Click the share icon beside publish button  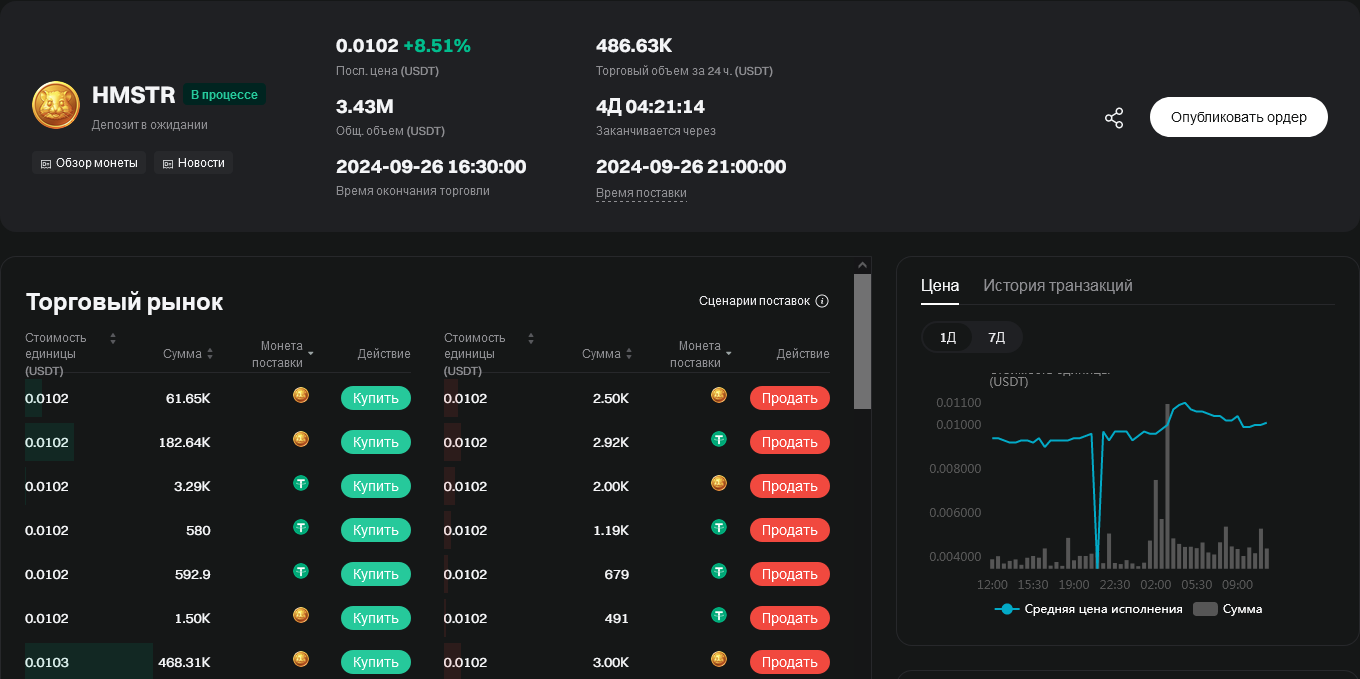click(x=1114, y=118)
